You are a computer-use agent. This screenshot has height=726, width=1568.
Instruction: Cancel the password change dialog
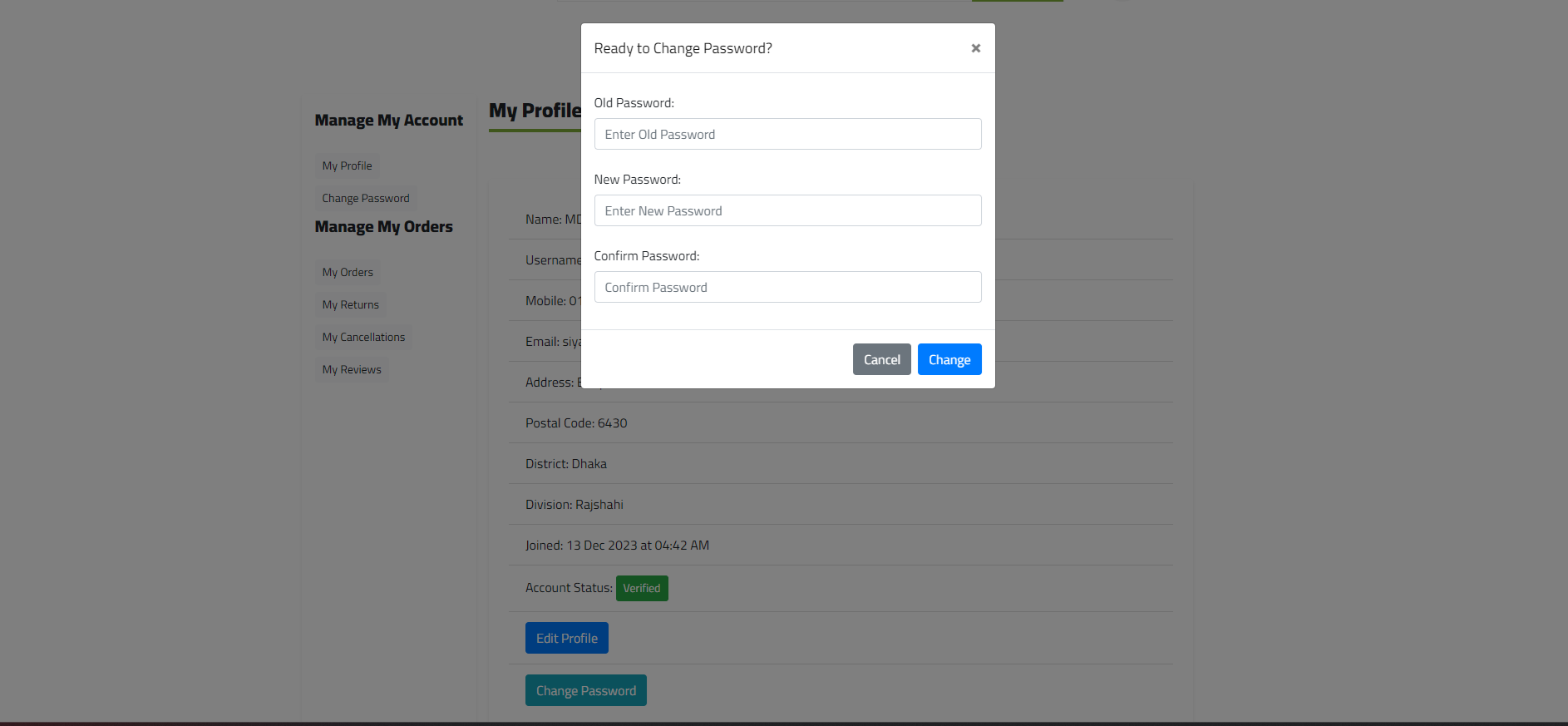tap(881, 359)
